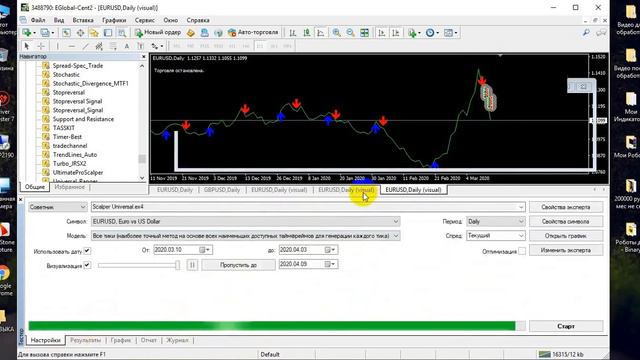Click 'Свойства эксперта' button
Viewport: 640px width, 360px height.
(566, 207)
